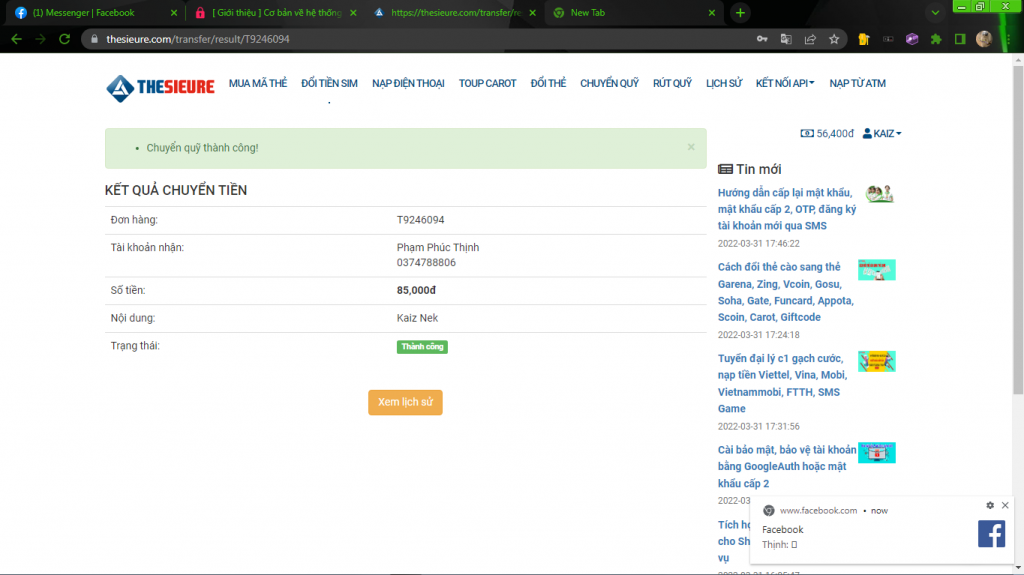Open the browser Extensions puzzle icon
1024x575 pixels.
point(936,39)
